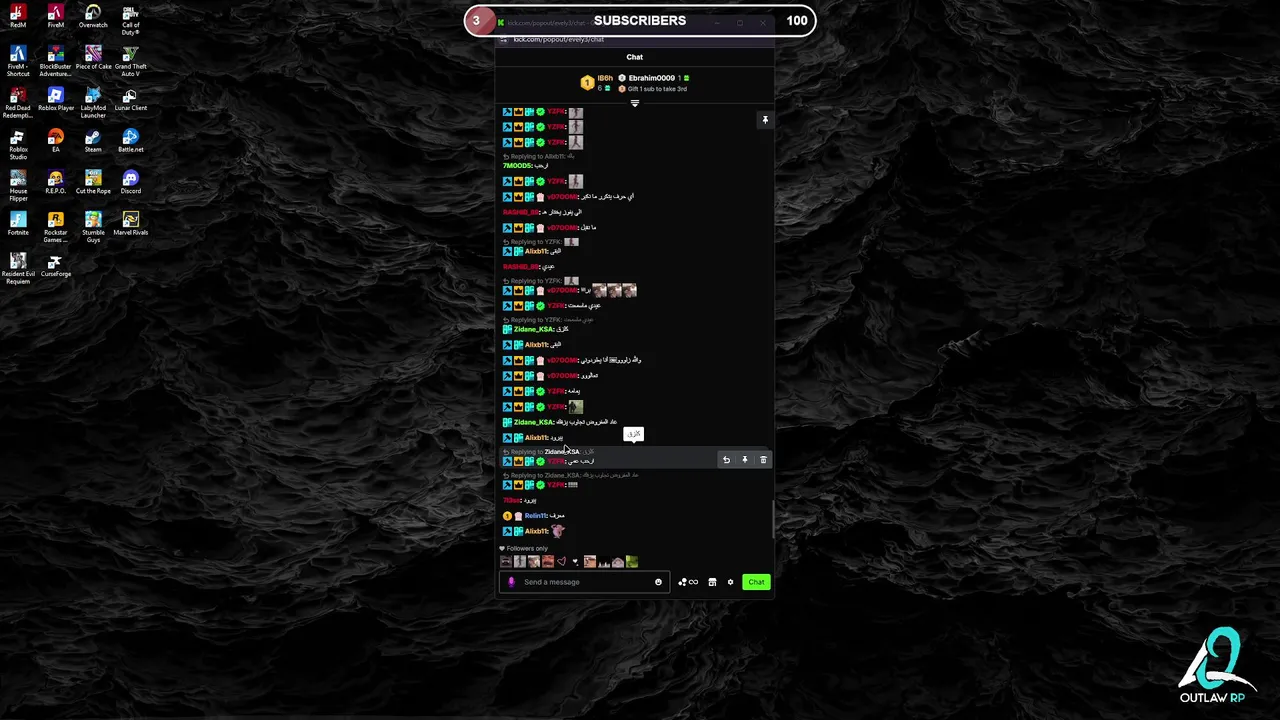Screen dimensions: 1280x720
Task: Open the FiveM desktop icon beside RedM
Action: 55,17
